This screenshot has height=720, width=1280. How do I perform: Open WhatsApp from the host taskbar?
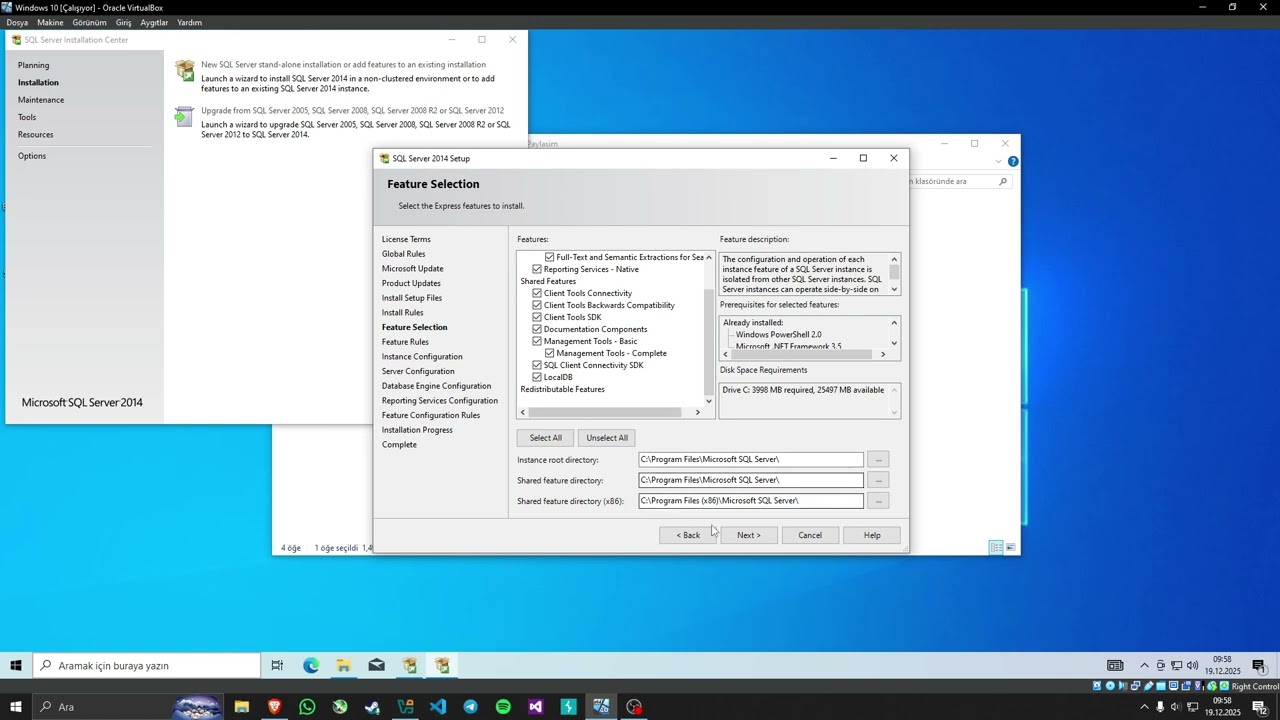[307, 707]
